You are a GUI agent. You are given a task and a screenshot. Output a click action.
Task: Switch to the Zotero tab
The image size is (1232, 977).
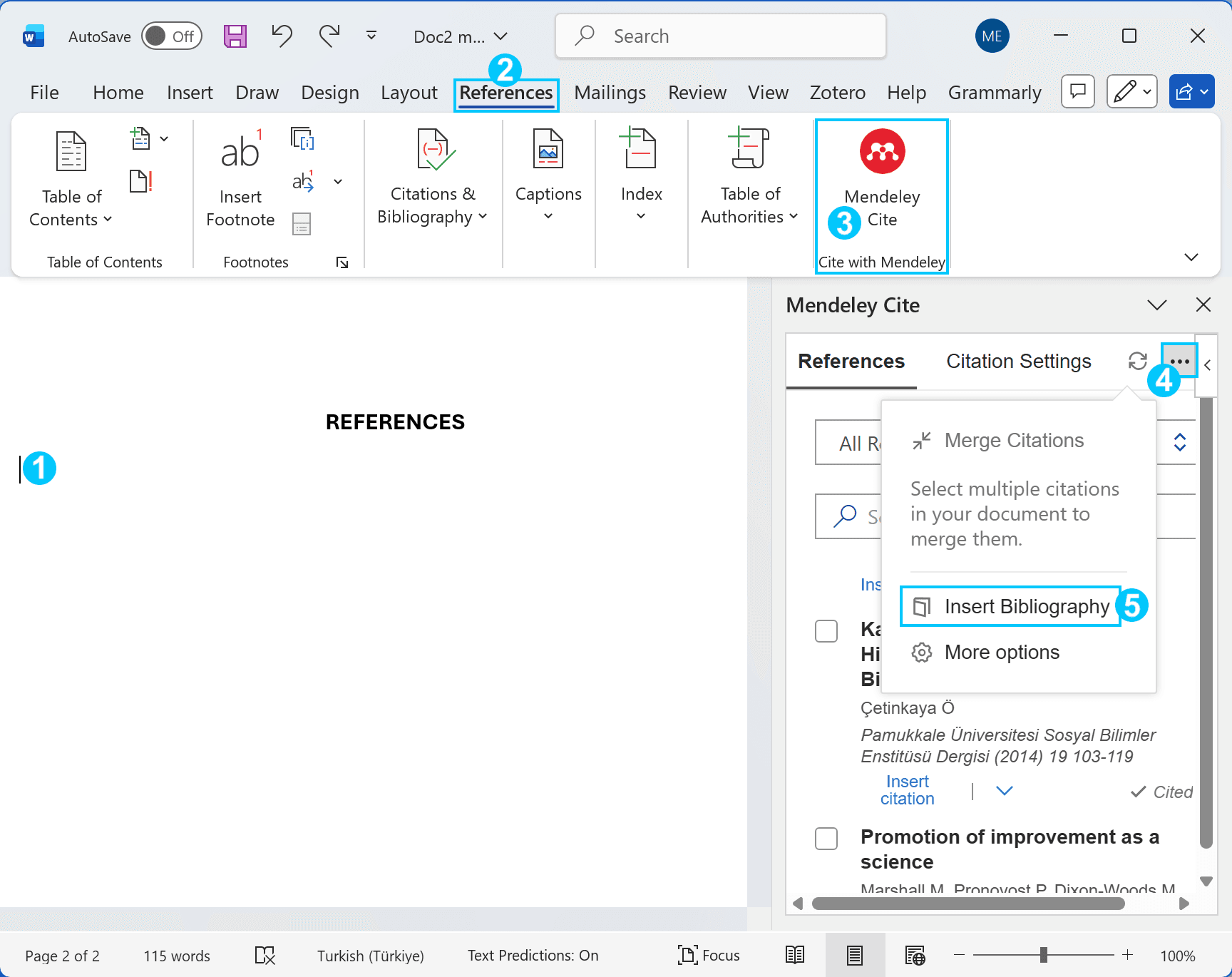(838, 93)
